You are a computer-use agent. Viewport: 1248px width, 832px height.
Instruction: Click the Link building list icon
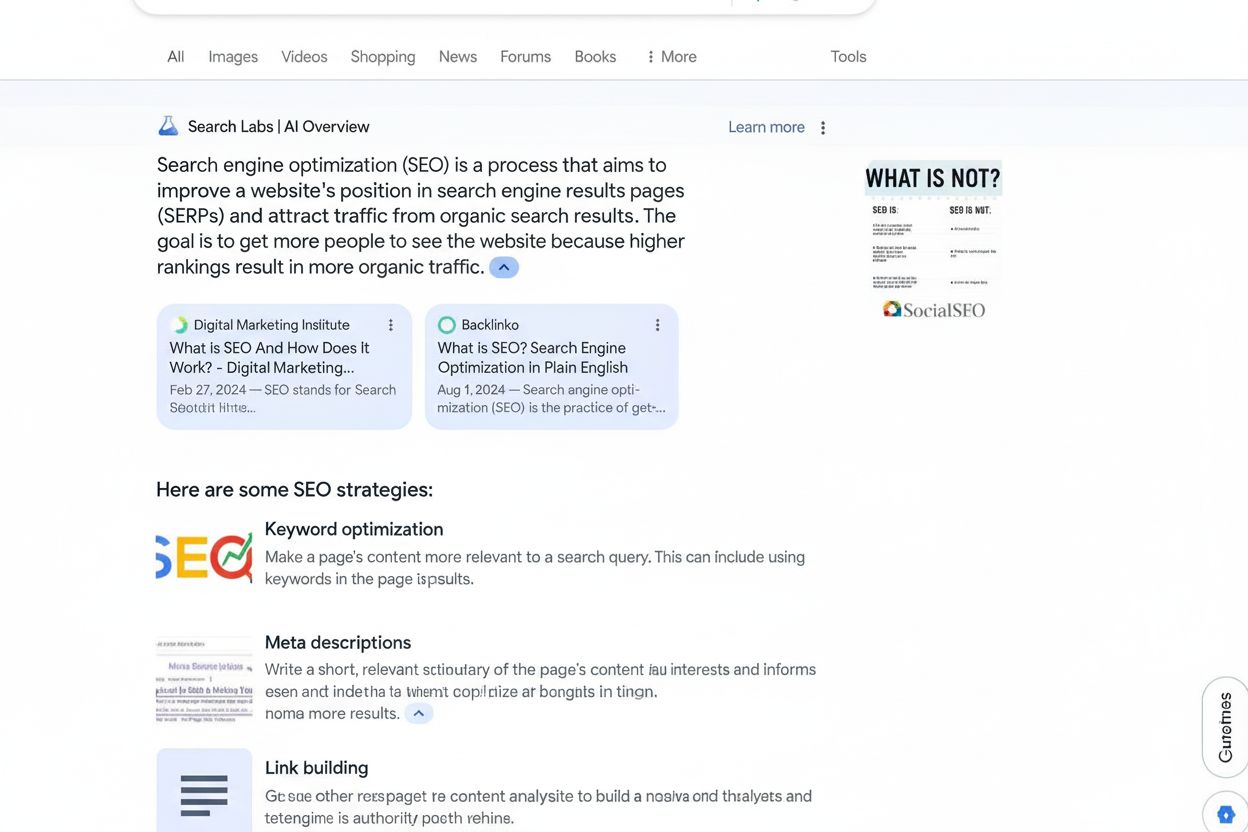pos(204,795)
